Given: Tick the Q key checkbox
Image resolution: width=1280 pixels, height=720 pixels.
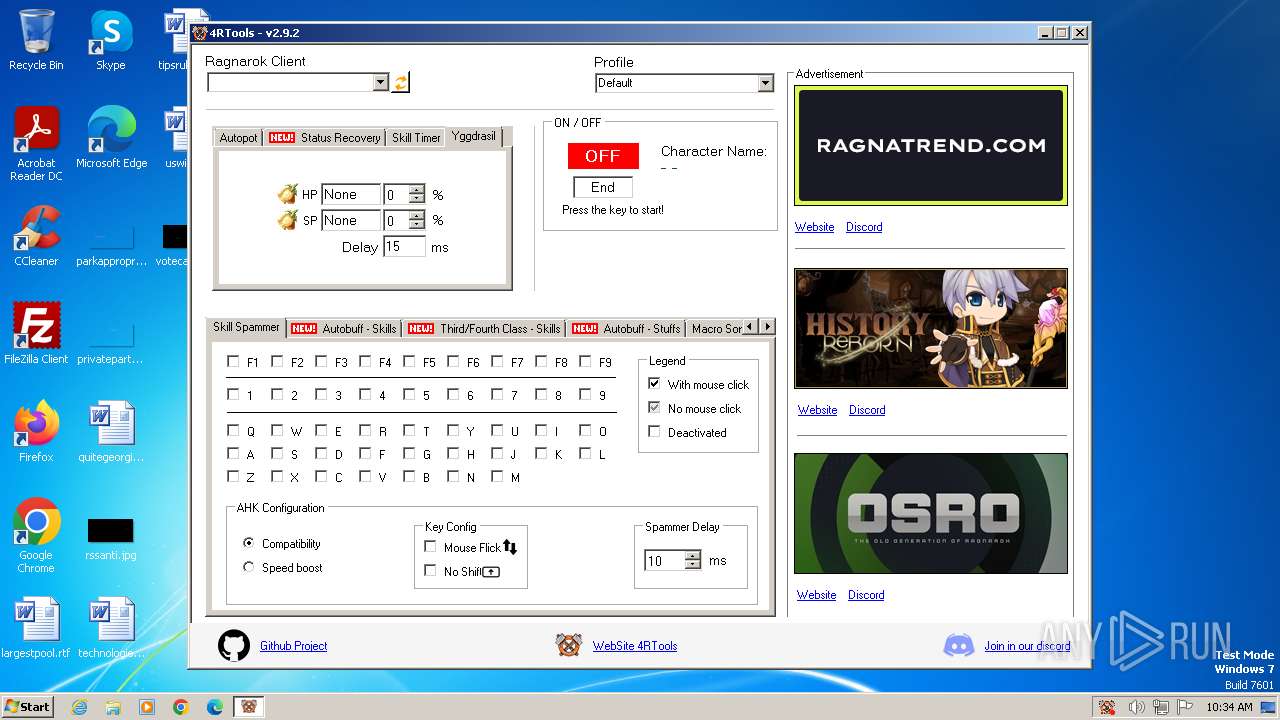Looking at the screenshot, I should [x=233, y=430].
